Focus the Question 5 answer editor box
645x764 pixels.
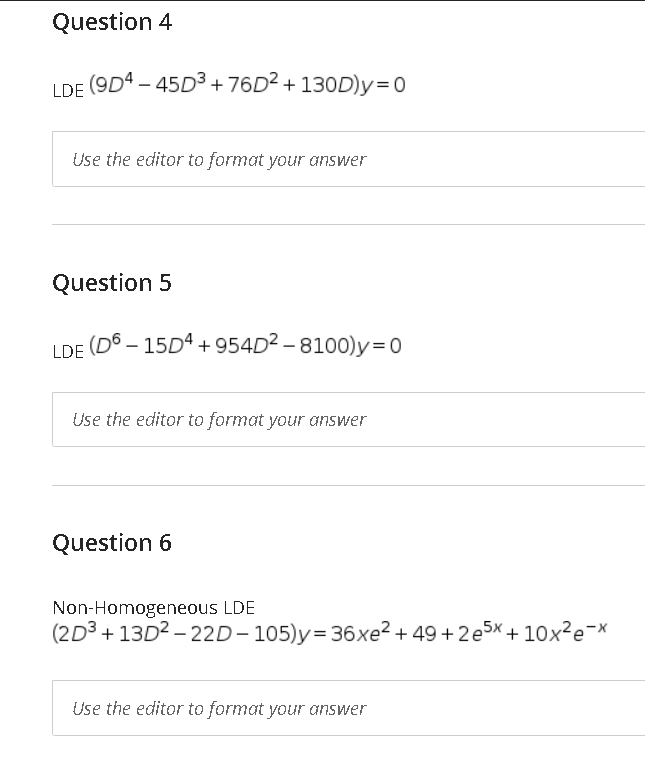(349, 420)
